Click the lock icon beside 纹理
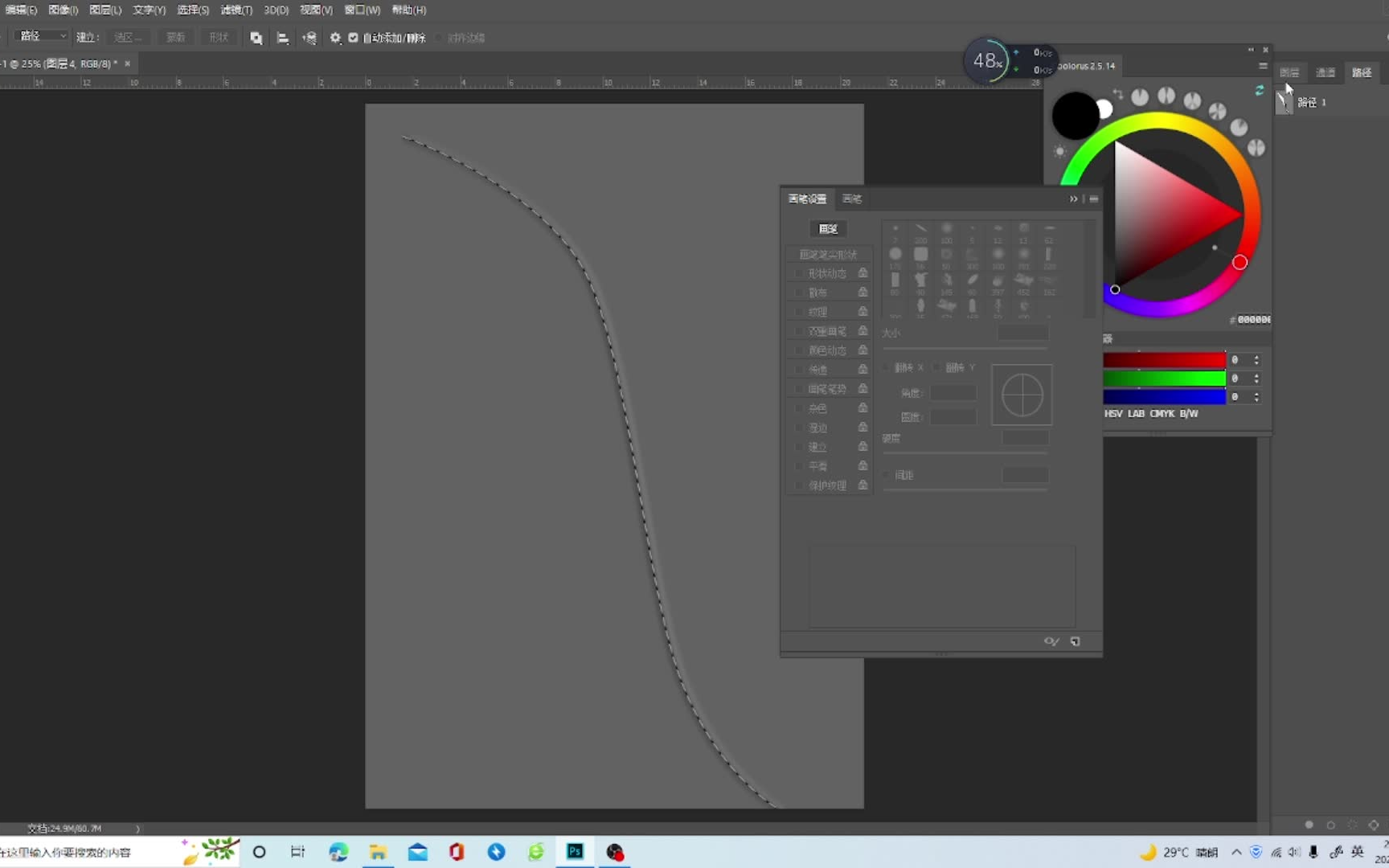This screenshot has width=1389, height=868. coord(862,312)
